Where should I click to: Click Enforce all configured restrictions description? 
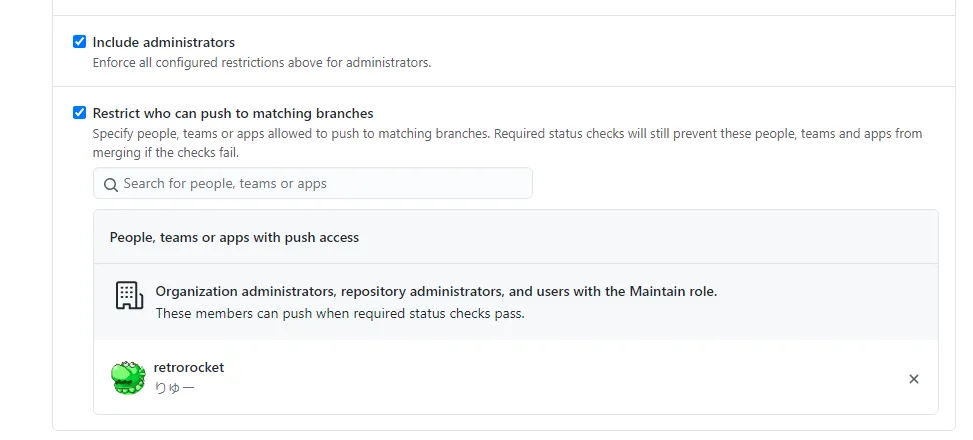click(x=261, y=62)
